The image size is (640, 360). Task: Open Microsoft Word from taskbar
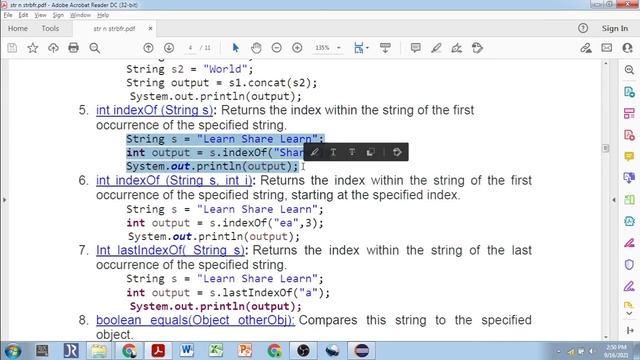[187, 351]
